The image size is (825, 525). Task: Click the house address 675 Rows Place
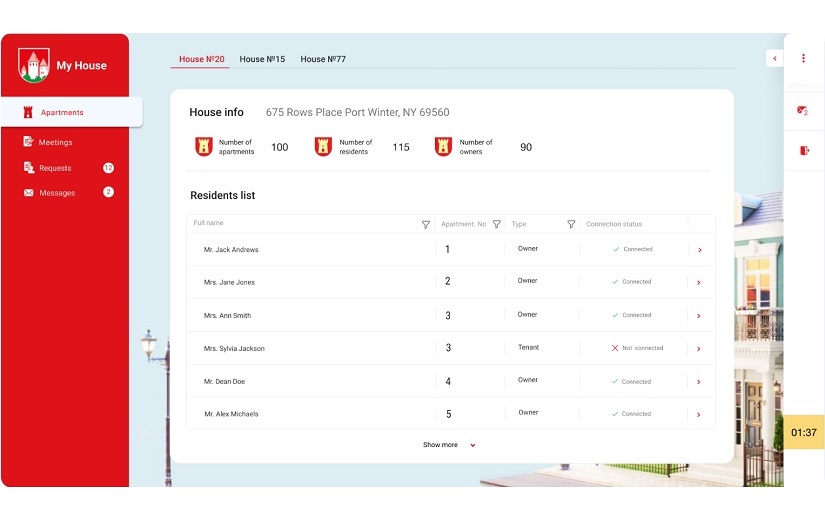357,112
